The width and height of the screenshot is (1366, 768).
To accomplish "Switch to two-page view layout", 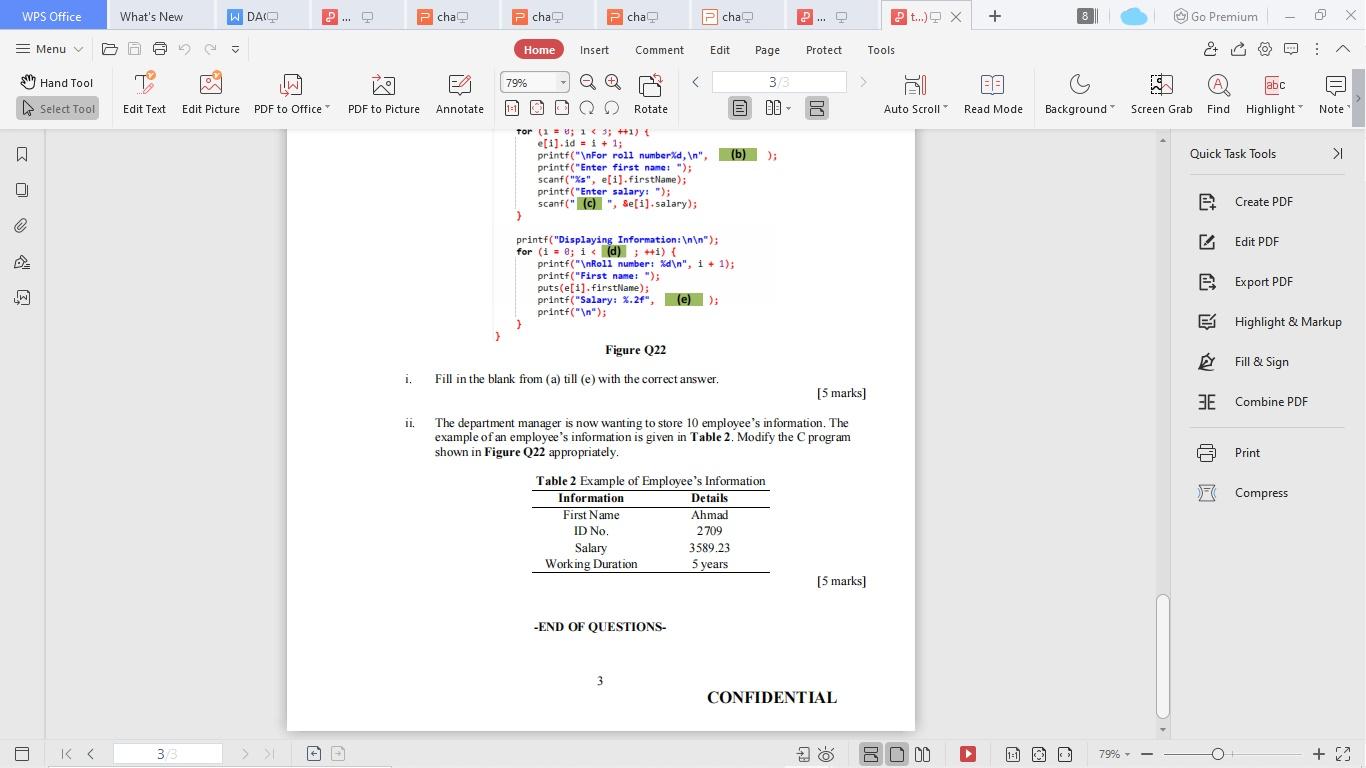I will pyautogui.click(x=771, y=108).
